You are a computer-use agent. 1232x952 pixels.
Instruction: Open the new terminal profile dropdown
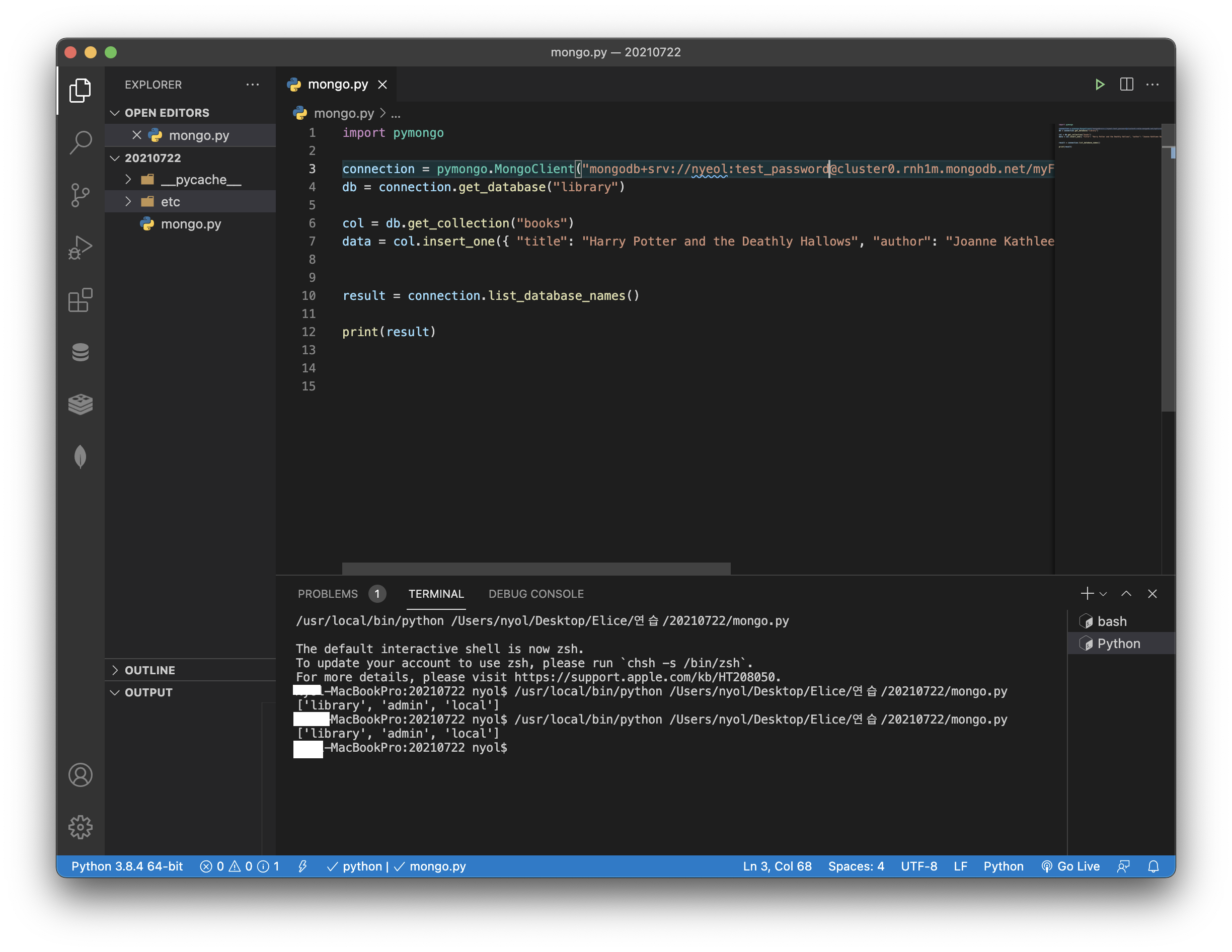(1103, 594)
